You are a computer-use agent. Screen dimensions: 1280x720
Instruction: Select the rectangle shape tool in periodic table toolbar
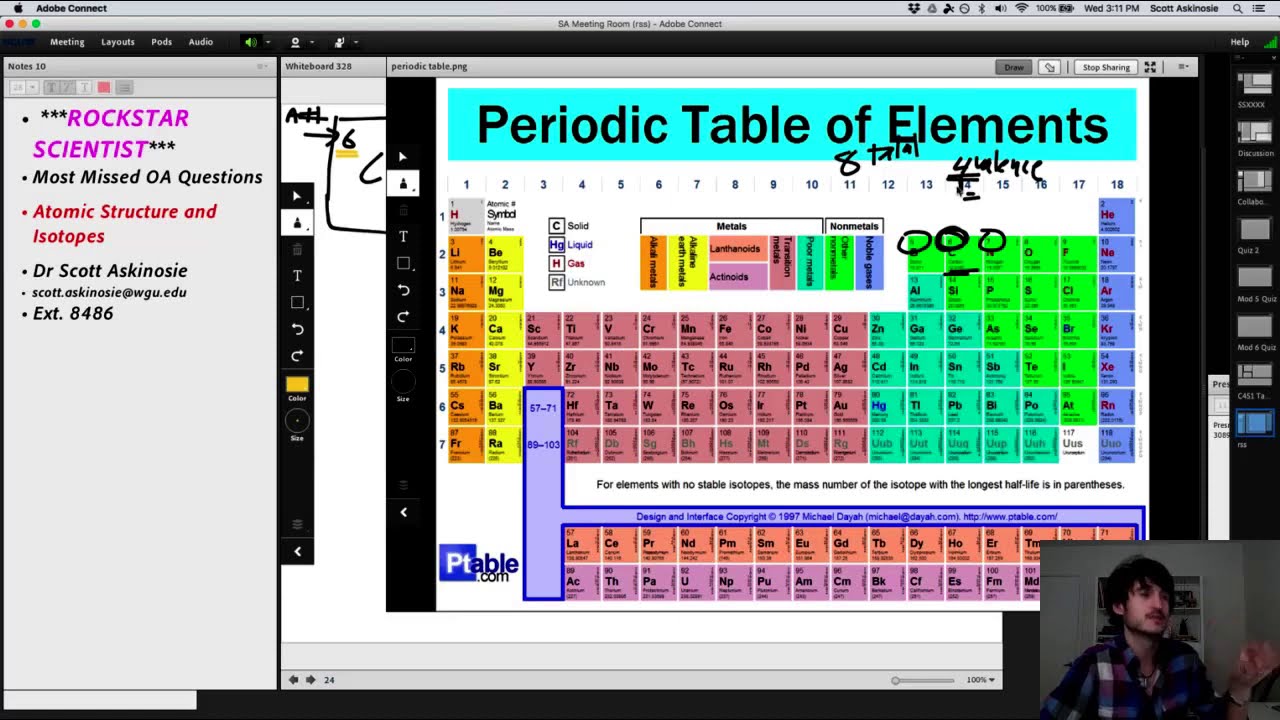click(x=403, y=263)
